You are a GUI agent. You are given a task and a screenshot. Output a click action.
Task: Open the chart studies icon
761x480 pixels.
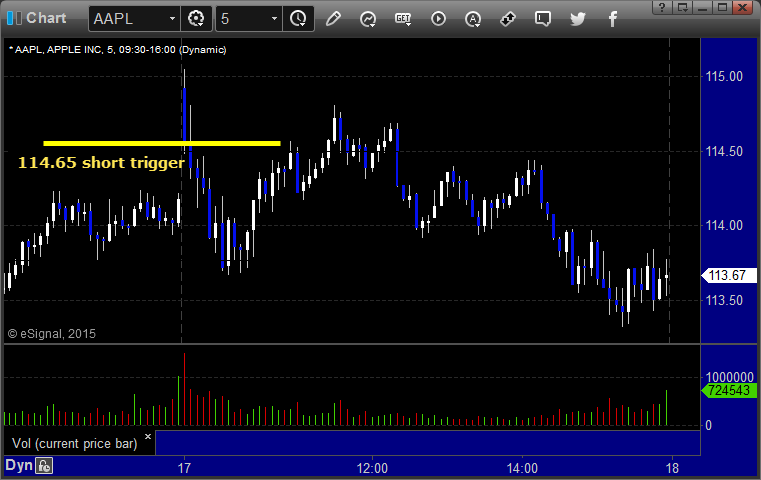pos(368,19)
